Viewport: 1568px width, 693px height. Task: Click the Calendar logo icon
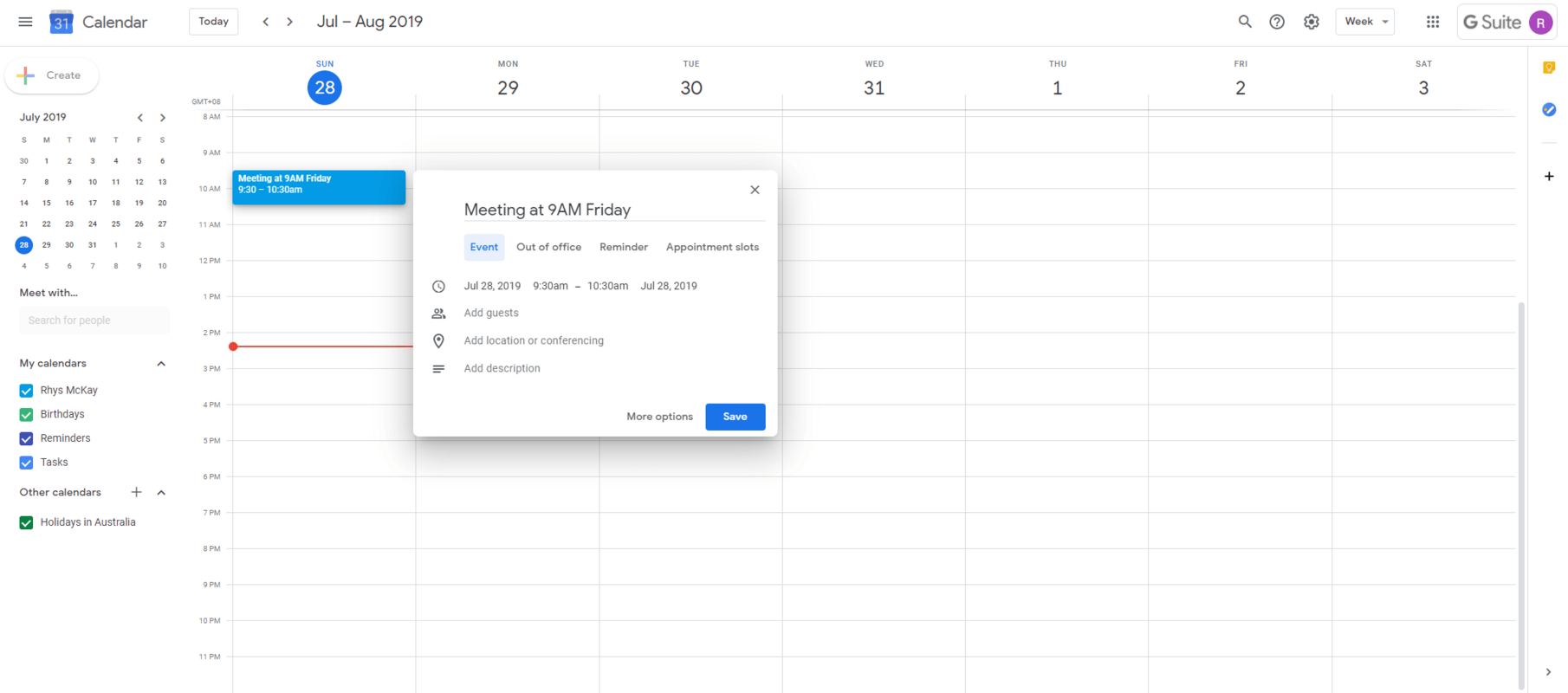61,22
